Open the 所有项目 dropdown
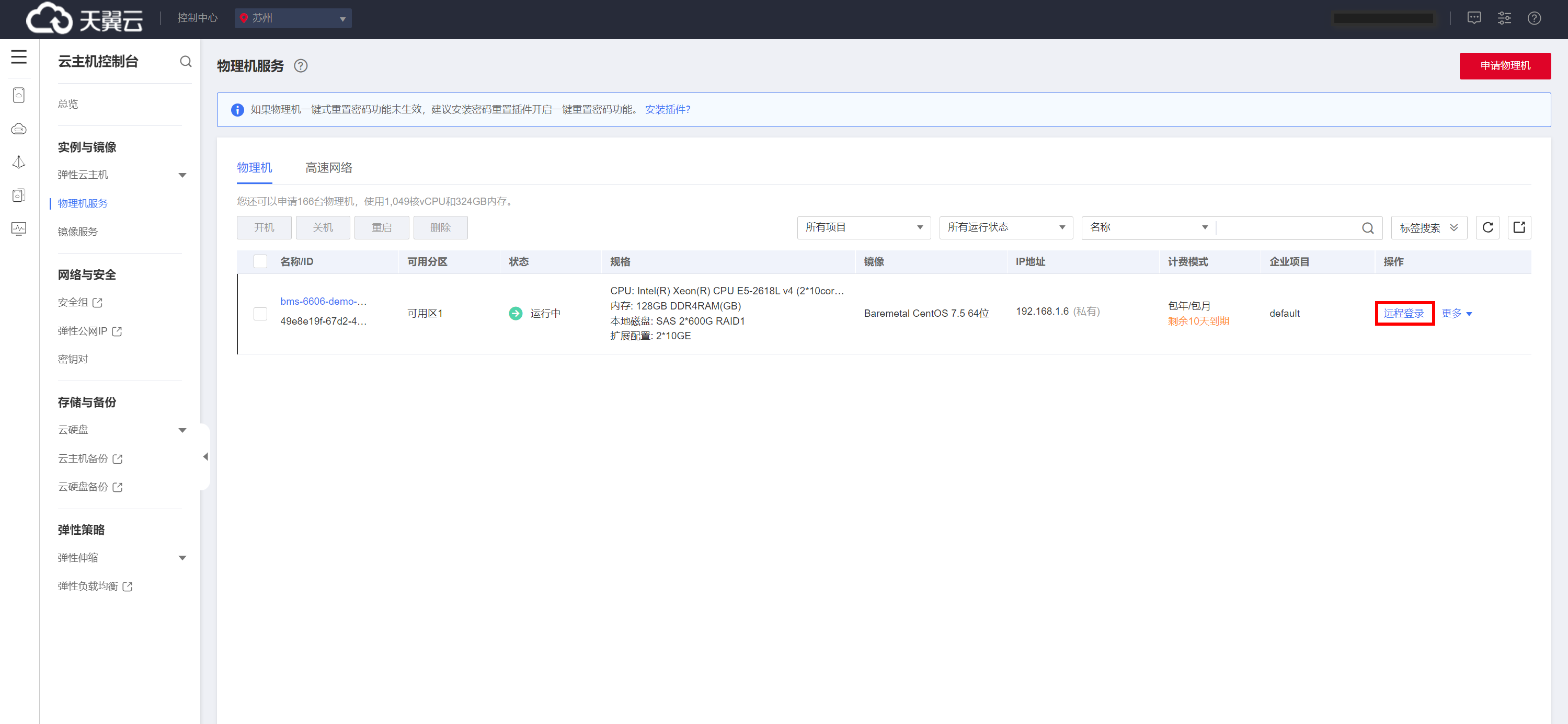This screenshot has height=724, width=1568. point(863,227)
